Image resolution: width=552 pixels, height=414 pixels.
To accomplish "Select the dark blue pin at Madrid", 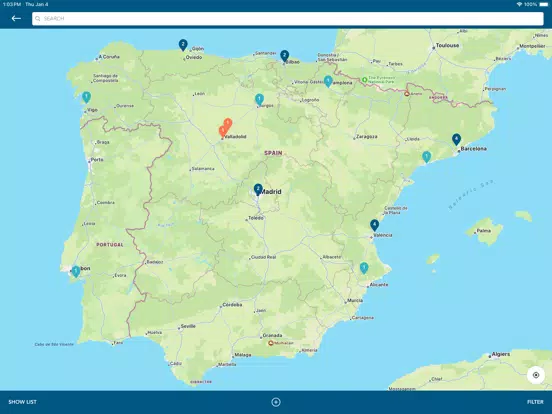I will [258, 189].
